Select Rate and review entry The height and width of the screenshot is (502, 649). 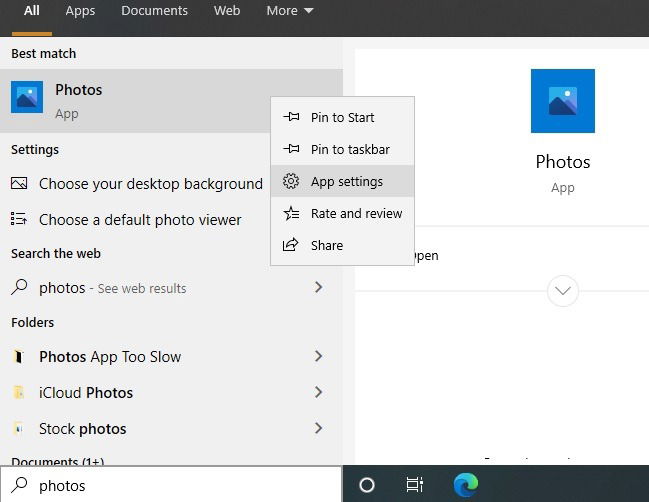[342, 214]
